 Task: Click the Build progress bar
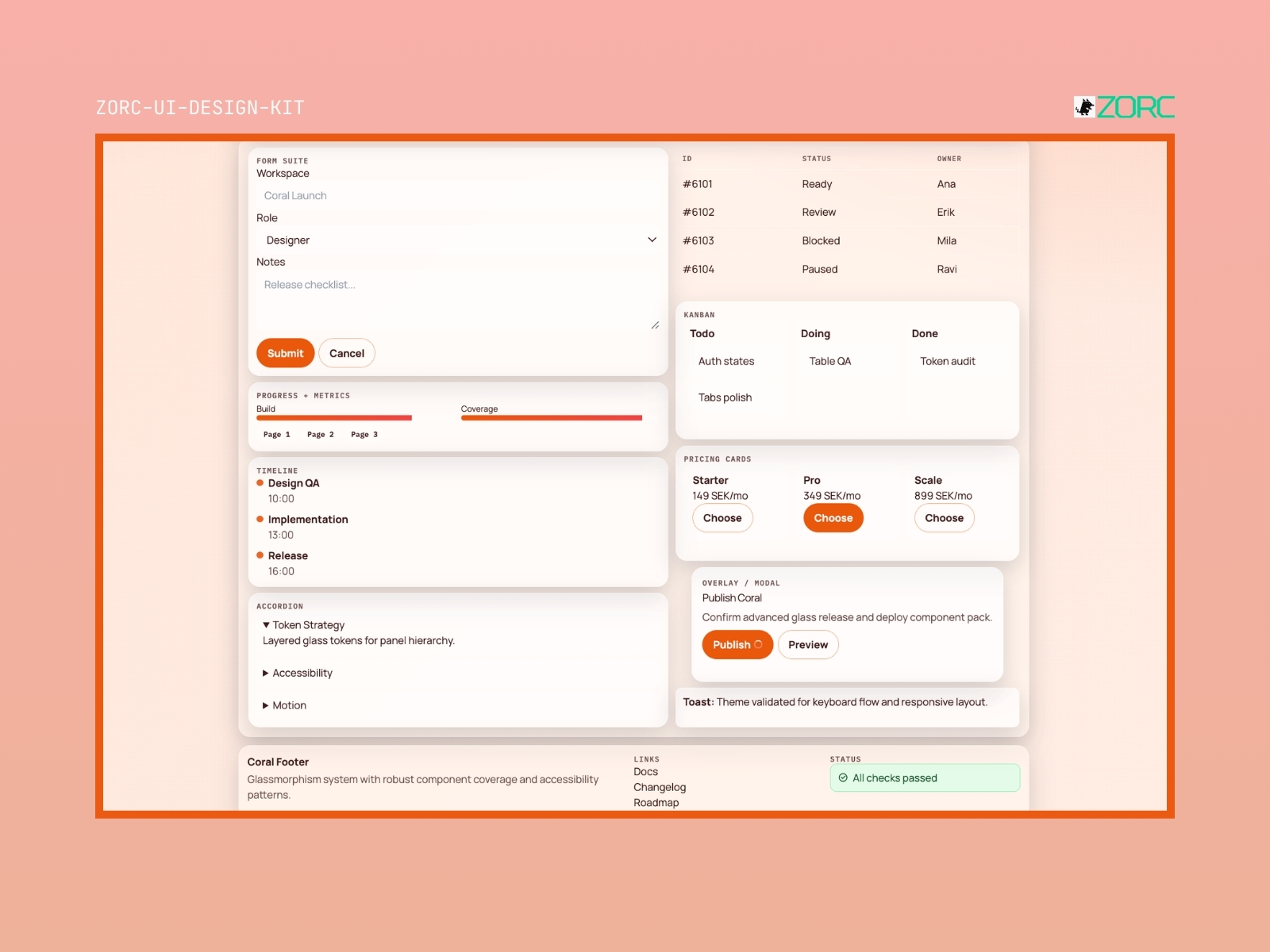tap(334, 418)
